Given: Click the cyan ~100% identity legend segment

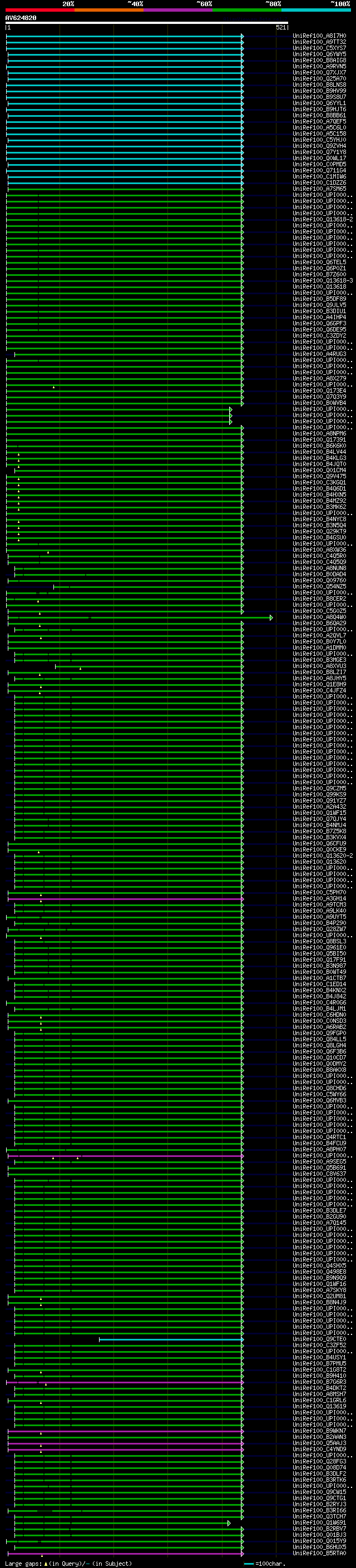Looking at the screenshot, I should (315, 10).
